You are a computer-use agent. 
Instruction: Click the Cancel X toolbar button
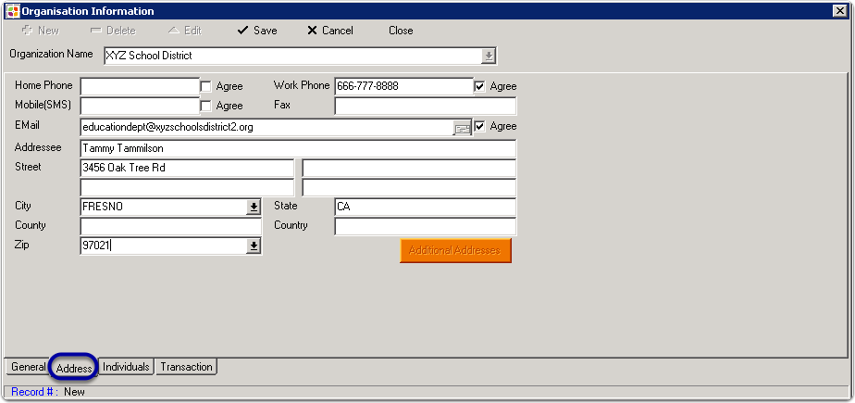pos(330,31)
